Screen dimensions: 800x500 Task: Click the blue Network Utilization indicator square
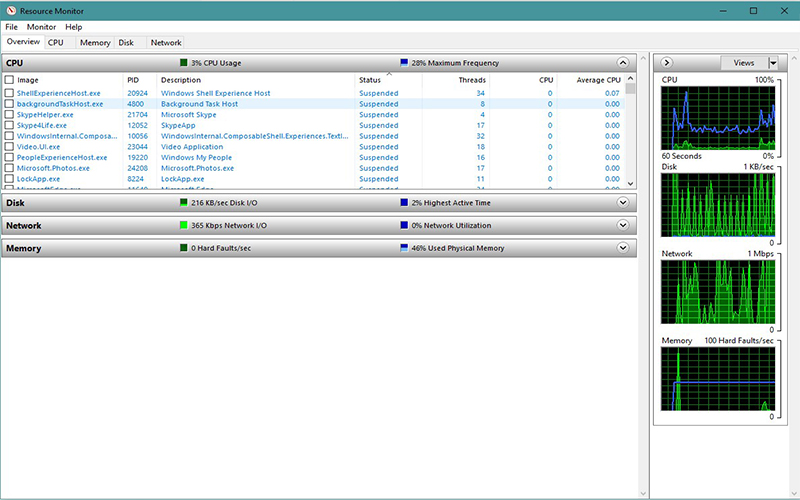(x=404, y=225)
